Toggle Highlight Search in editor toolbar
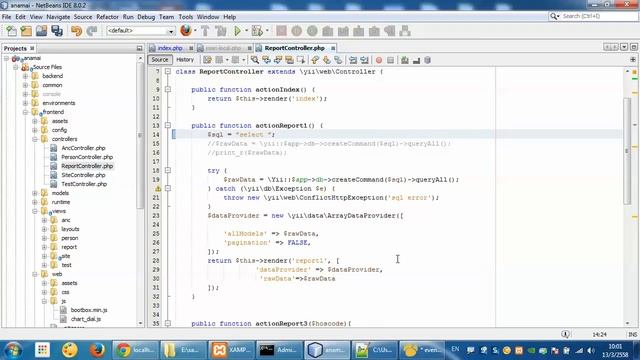Viewport: 640px width, 360px height. pos(289,60)
